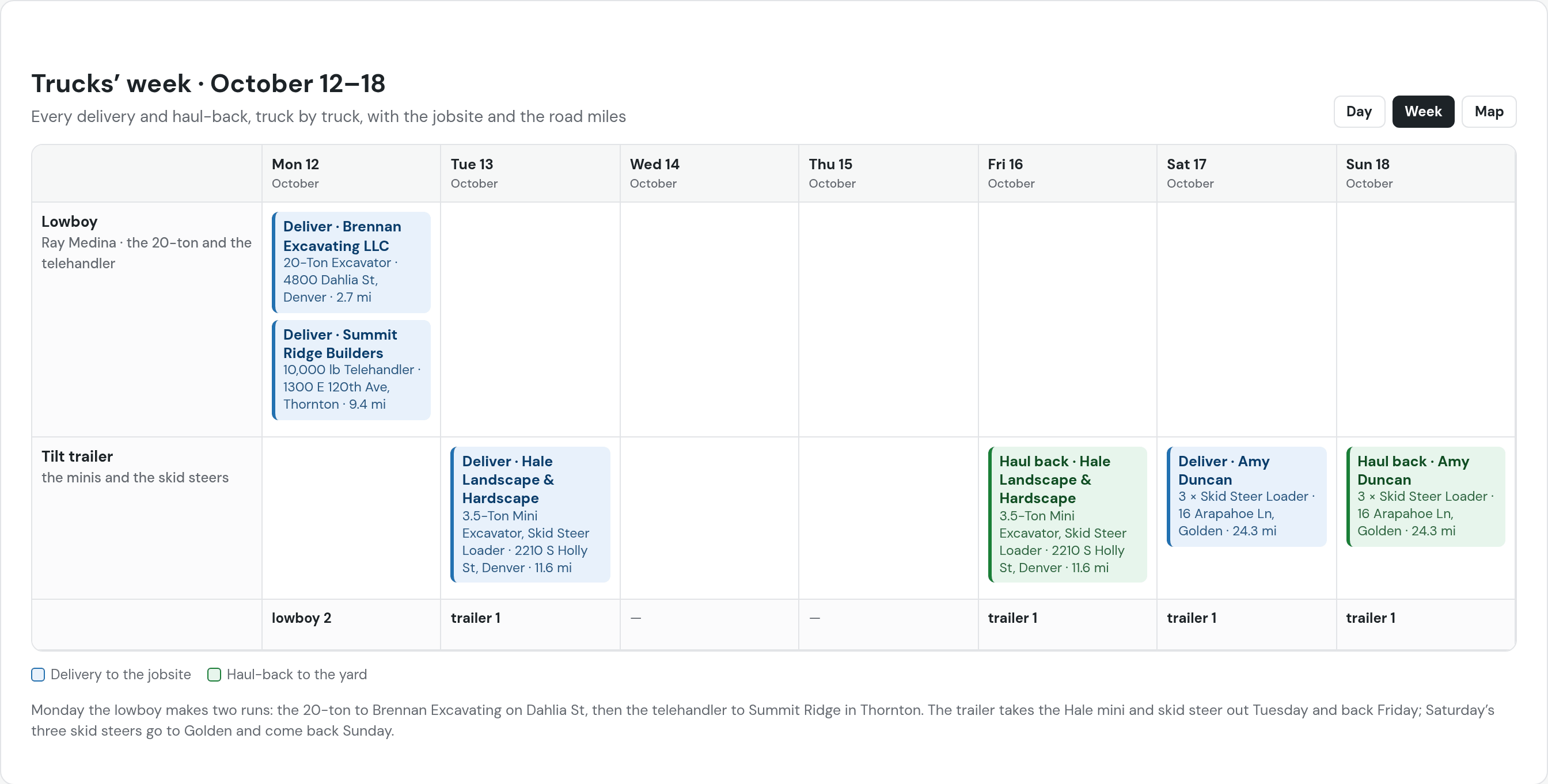Click the blue Delivery to the jobsite swatch
Image resolution: width=1548 pixels, height=784 pixels.
38,675
